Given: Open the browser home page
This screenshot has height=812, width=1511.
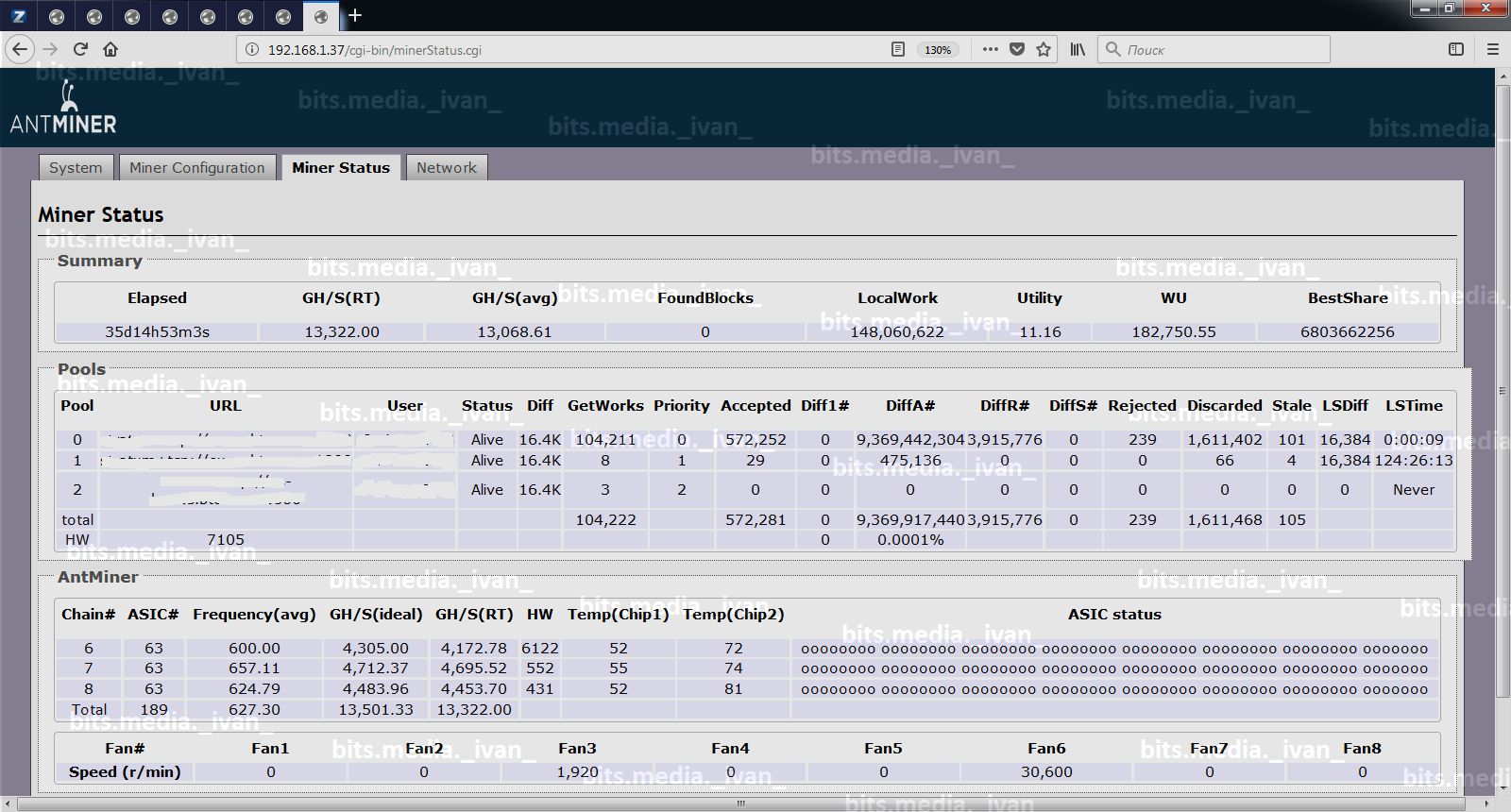Looking at the screenshot, I should 110,49.
